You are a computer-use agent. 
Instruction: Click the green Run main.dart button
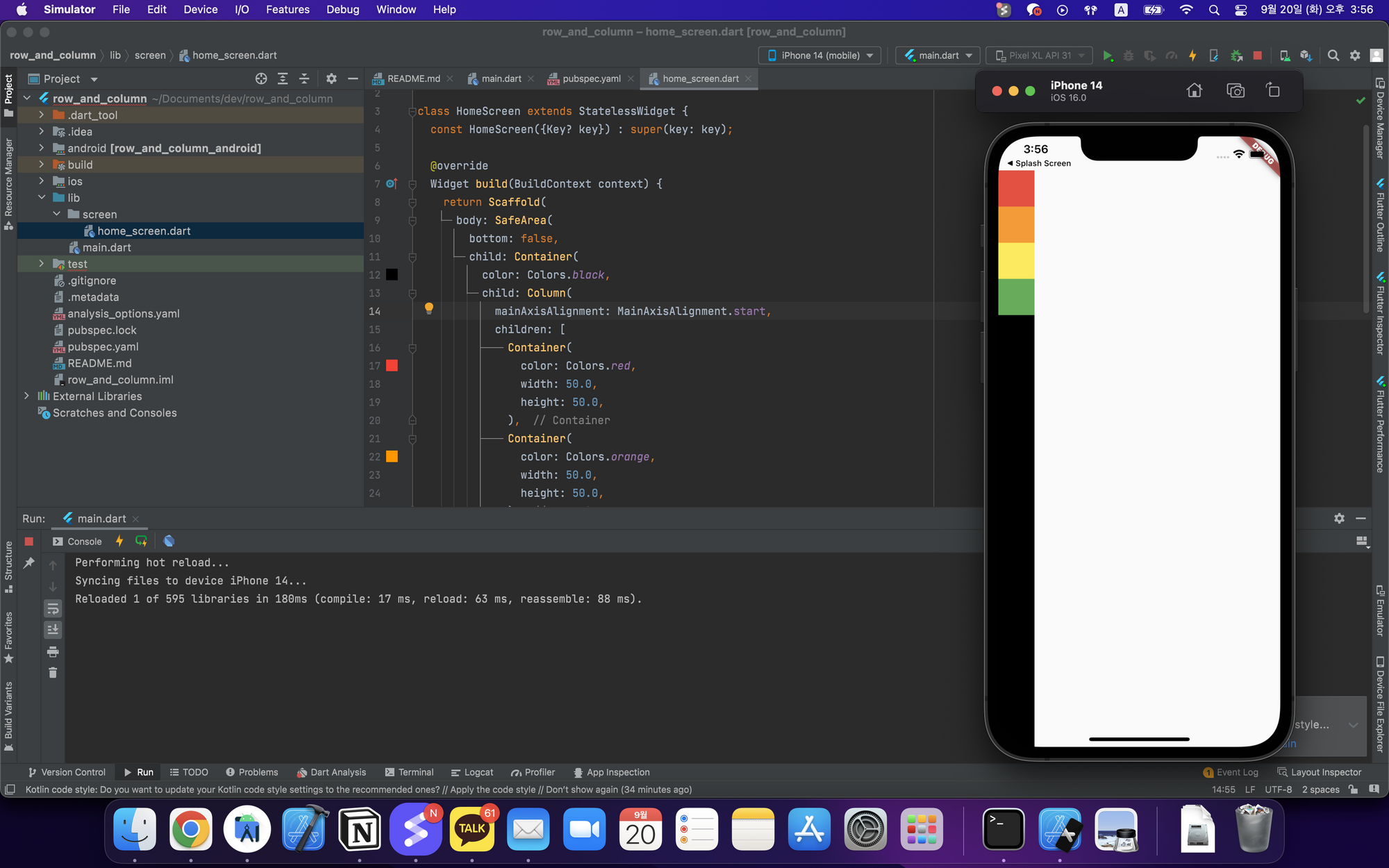click(x=1107, y=56)
